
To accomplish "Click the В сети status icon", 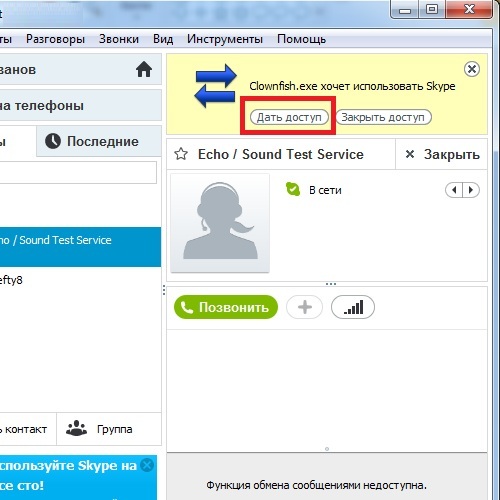I will [293, 189].
